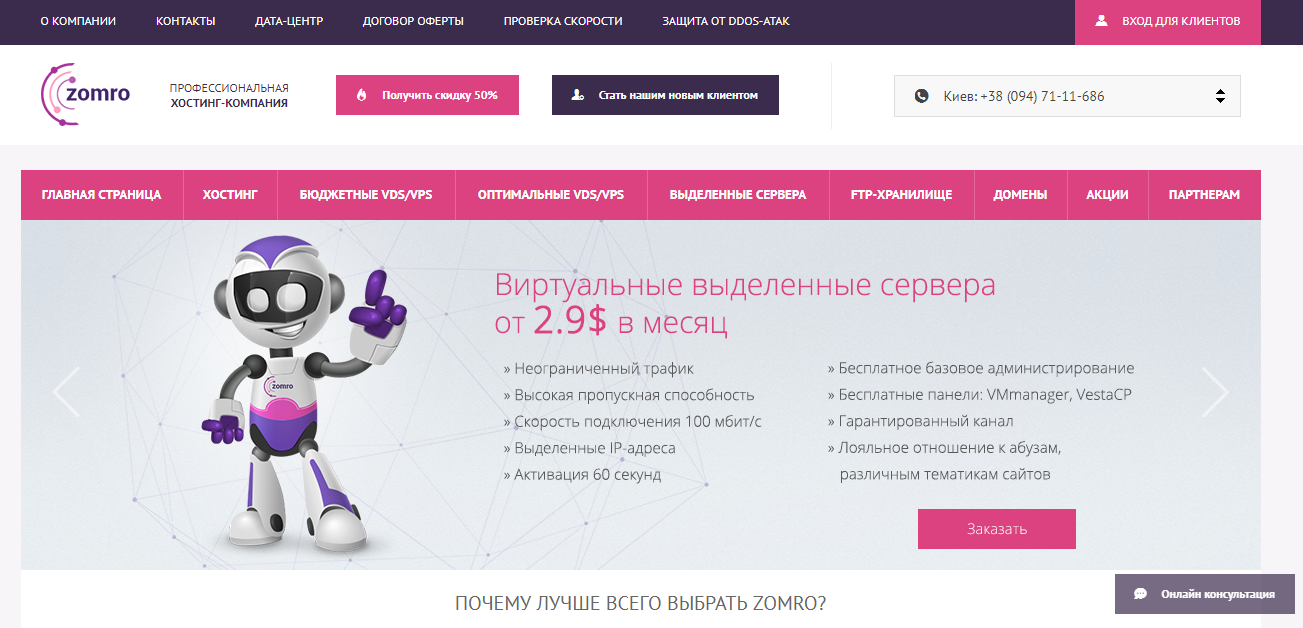This screenshot has height=628, width=1303.
Task: Advance slider with right arrow
Action: pos(1215,392)
